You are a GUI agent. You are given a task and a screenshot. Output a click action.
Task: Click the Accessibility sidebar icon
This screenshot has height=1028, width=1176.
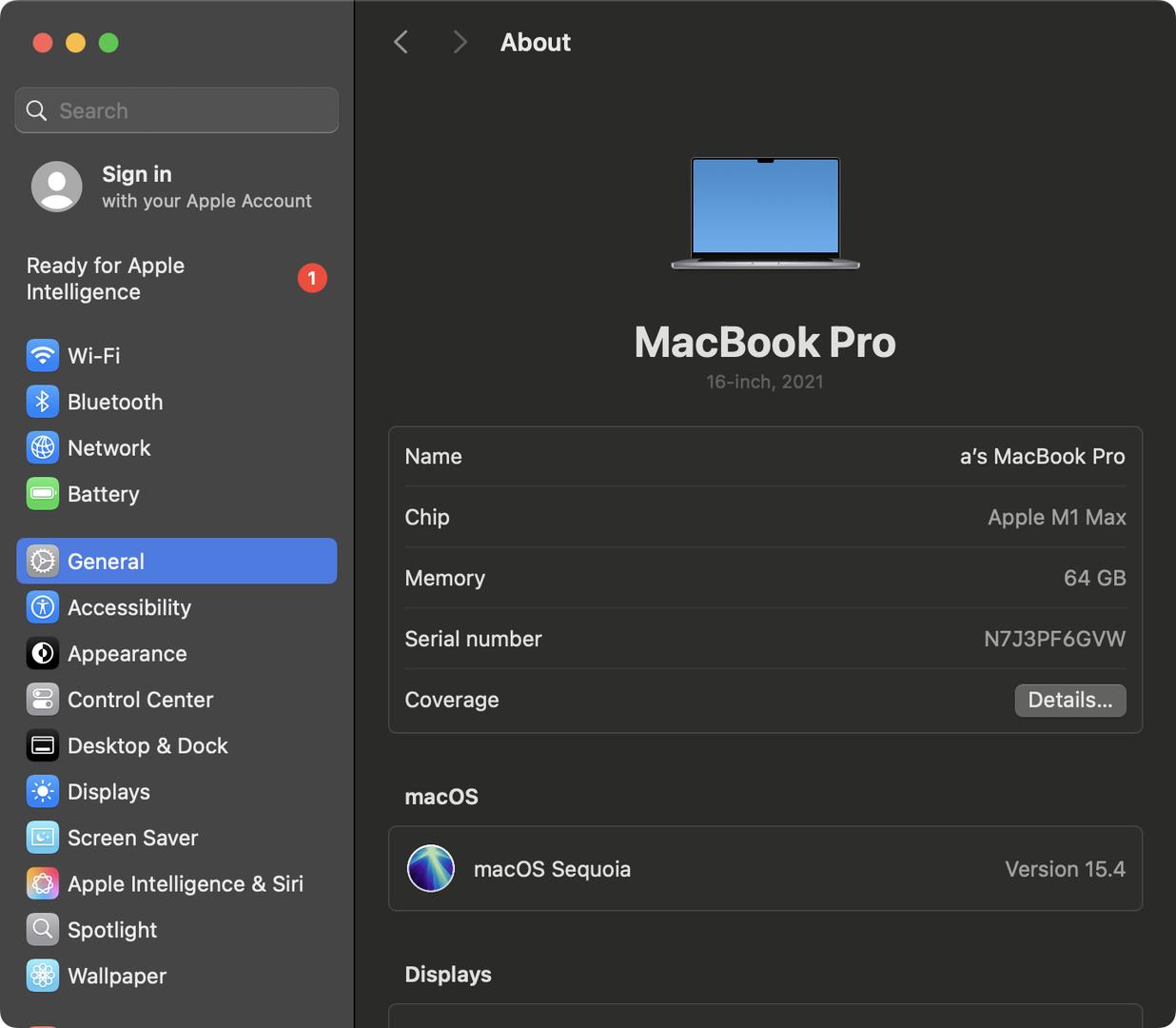pos(42,607)
